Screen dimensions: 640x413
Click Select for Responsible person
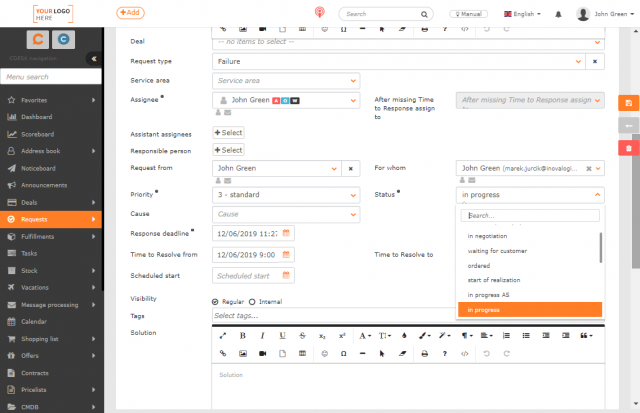(x=229, y=150)
